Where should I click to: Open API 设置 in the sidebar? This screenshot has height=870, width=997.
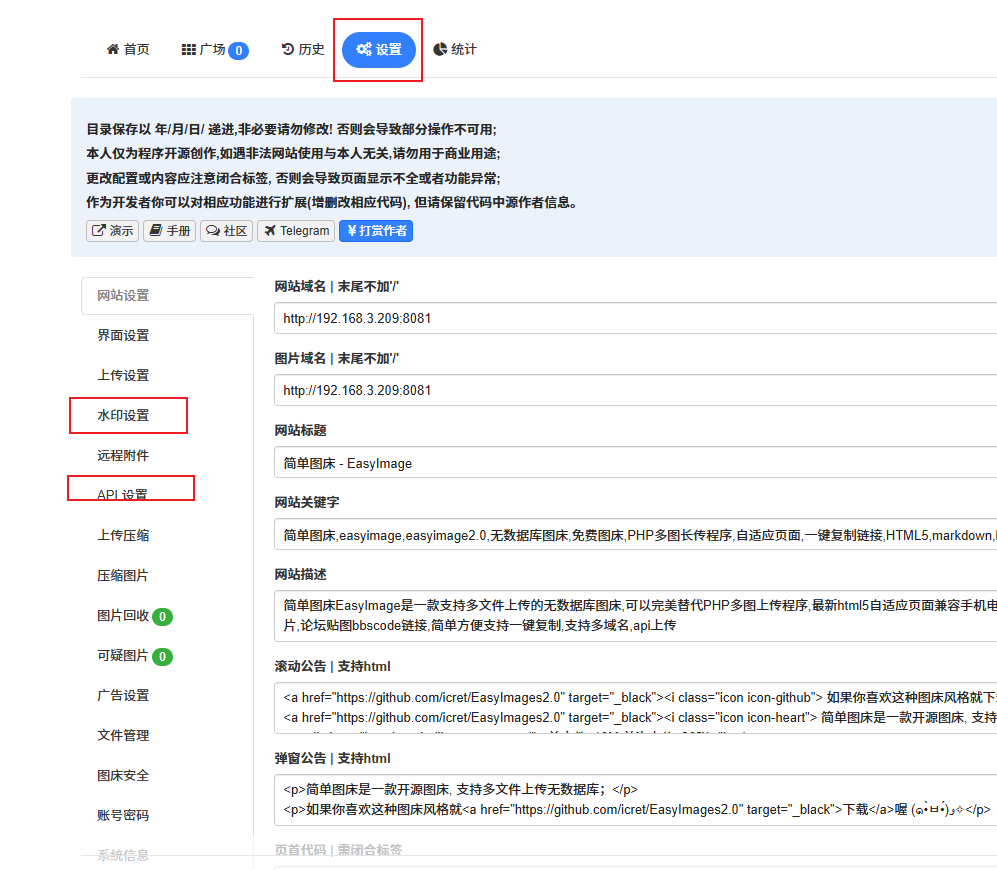pos(122,494)
